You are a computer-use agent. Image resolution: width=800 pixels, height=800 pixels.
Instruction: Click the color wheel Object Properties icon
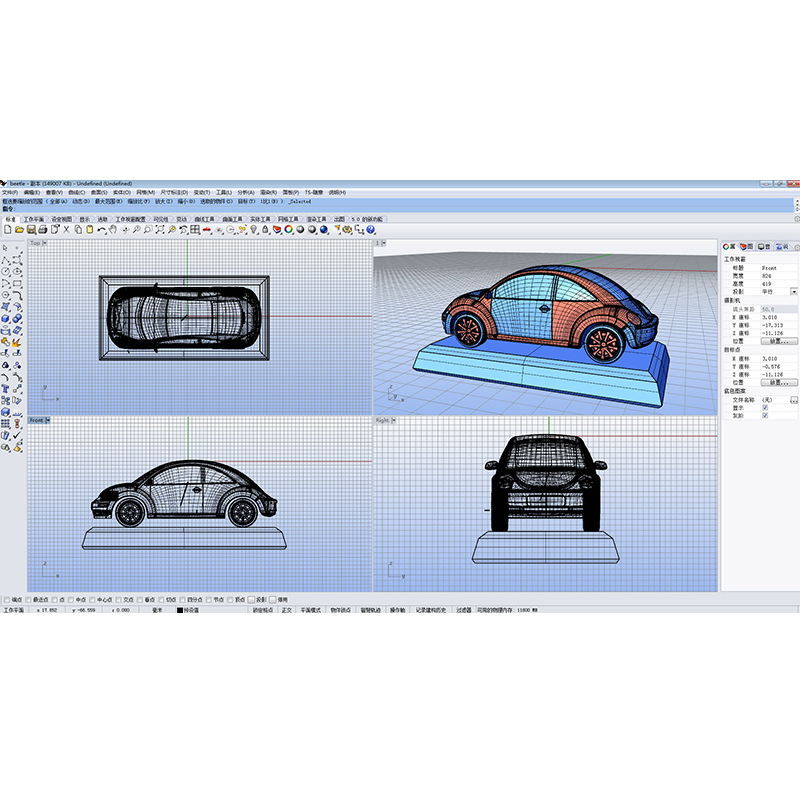[289, 230]
